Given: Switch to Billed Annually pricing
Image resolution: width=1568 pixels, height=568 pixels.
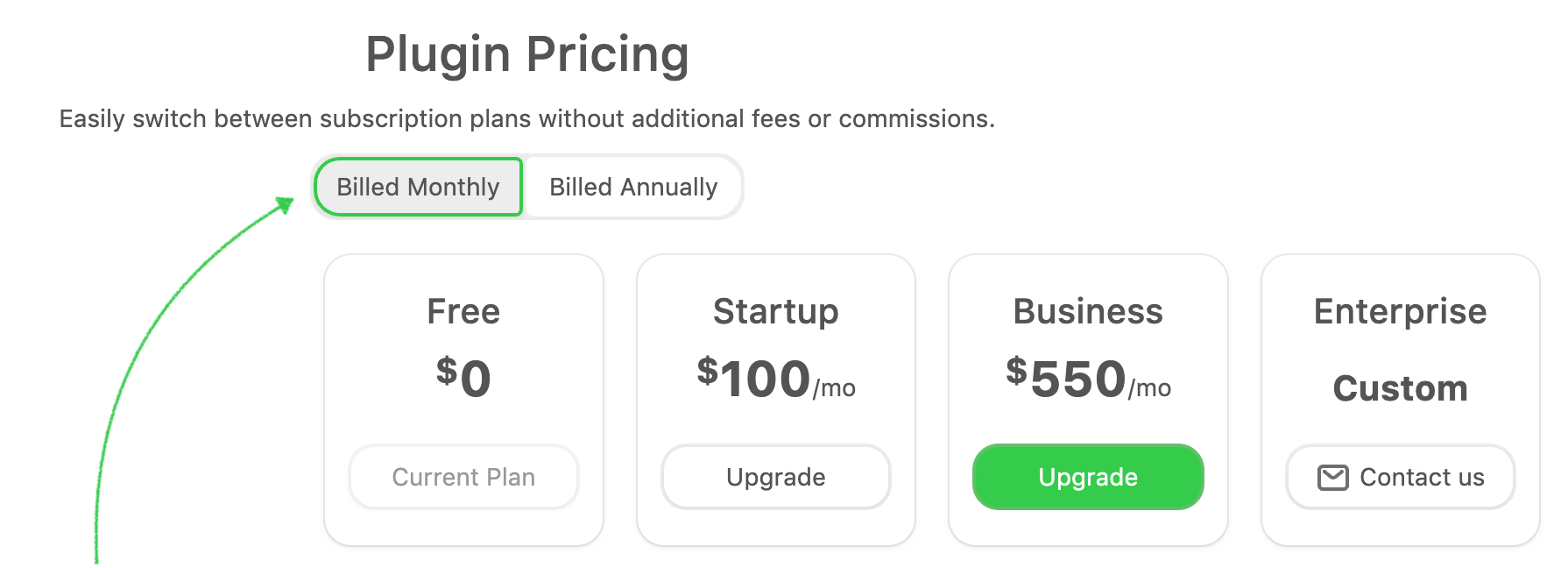Looking at the screenshot, I should [x=633, y=187].
